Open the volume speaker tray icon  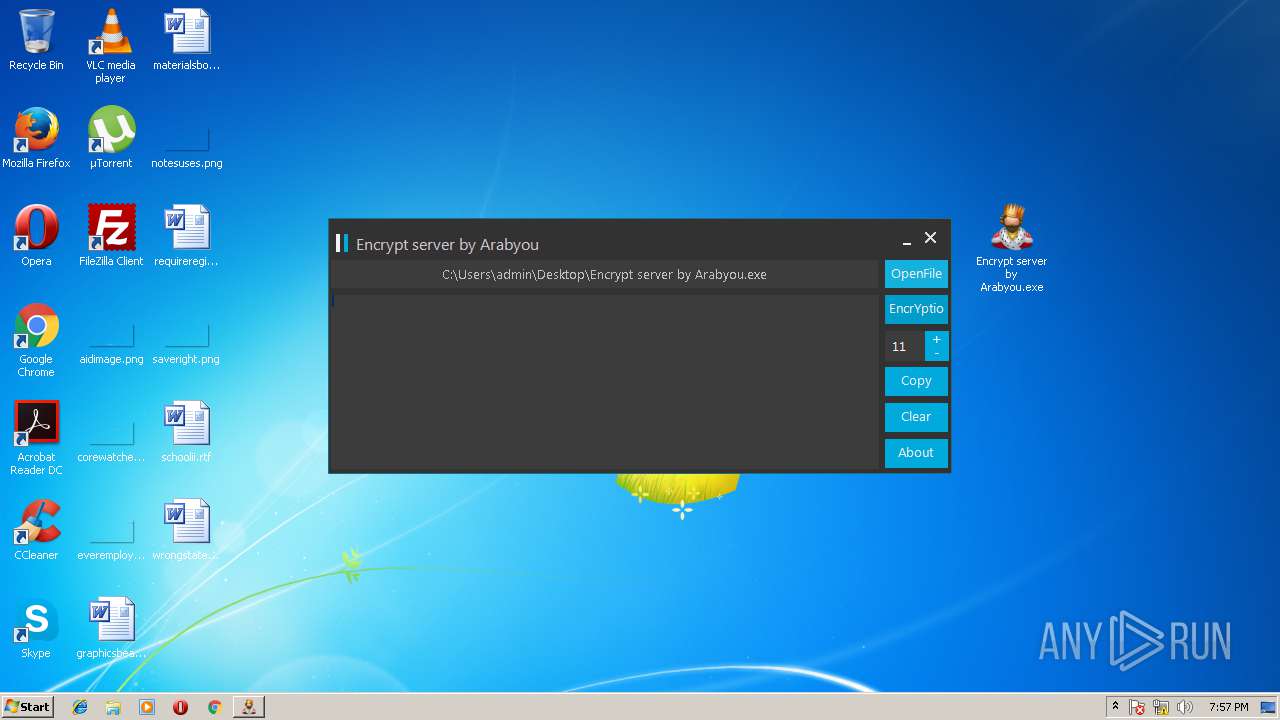(x=1185, y=707)
